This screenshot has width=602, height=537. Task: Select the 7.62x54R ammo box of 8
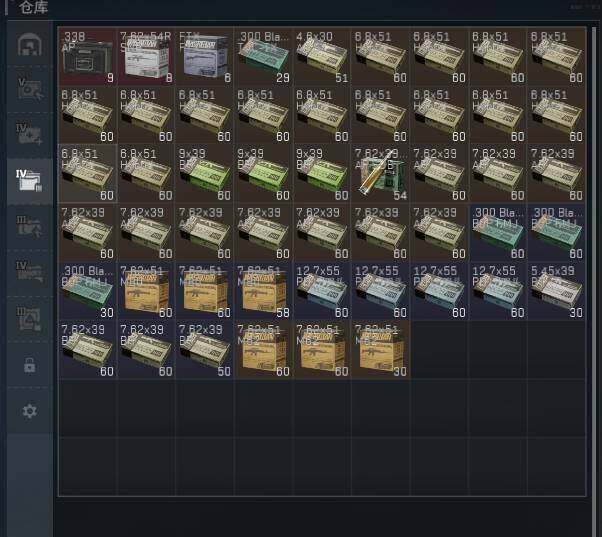146,56
